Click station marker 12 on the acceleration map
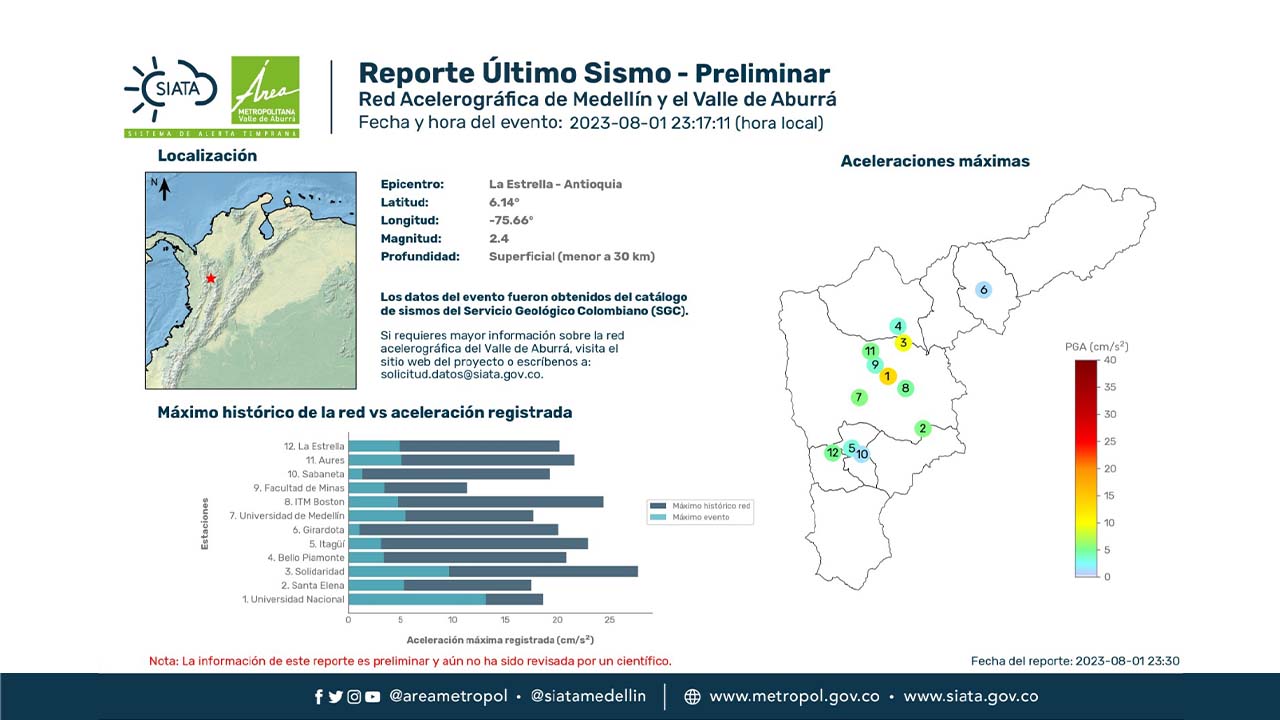This screenshot has width=1280, height=720. click(832, 453)
